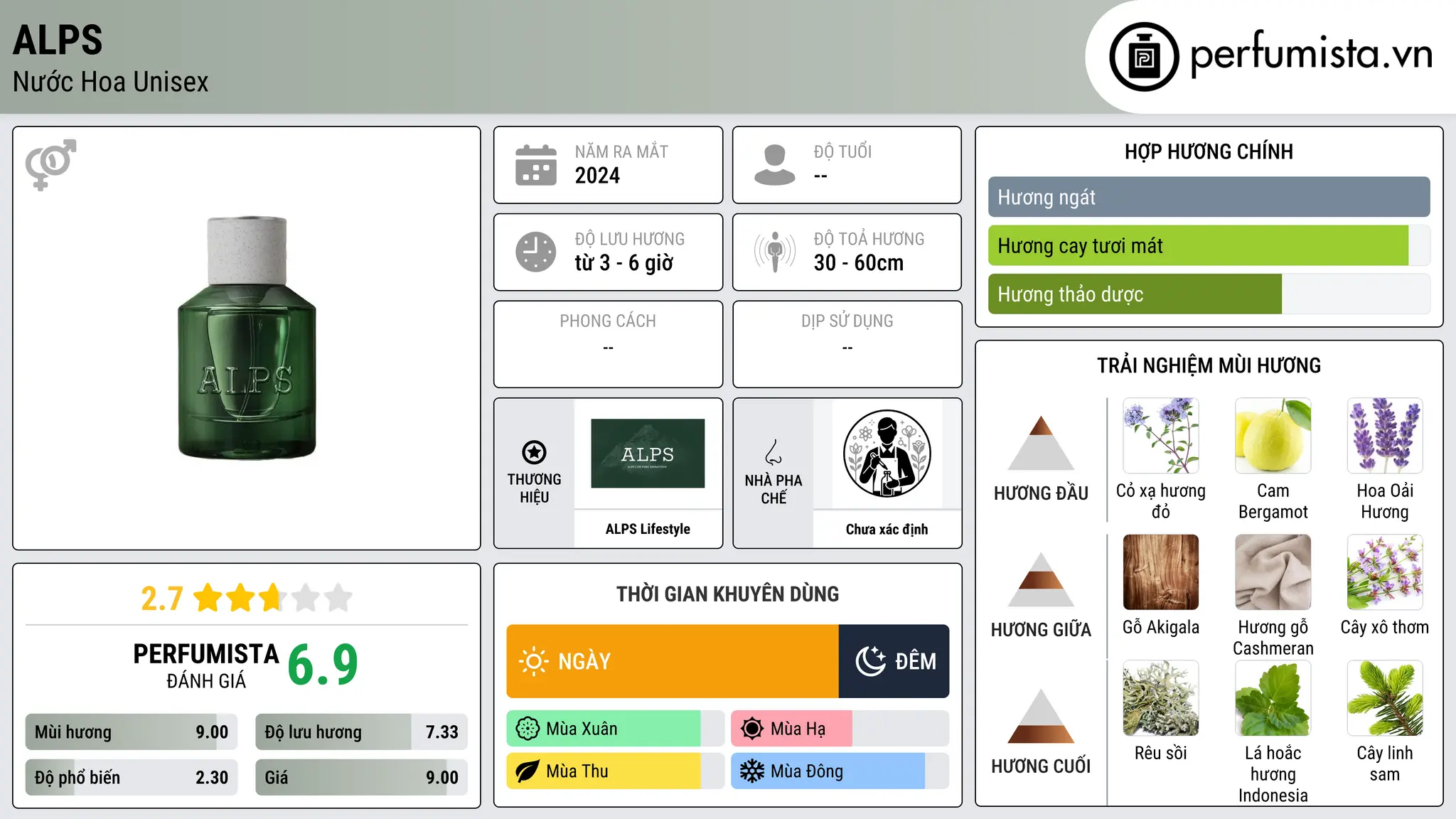Click the Dịp sử dụng card
This screenshot has width=1456, height=819.
pos(847,344)
